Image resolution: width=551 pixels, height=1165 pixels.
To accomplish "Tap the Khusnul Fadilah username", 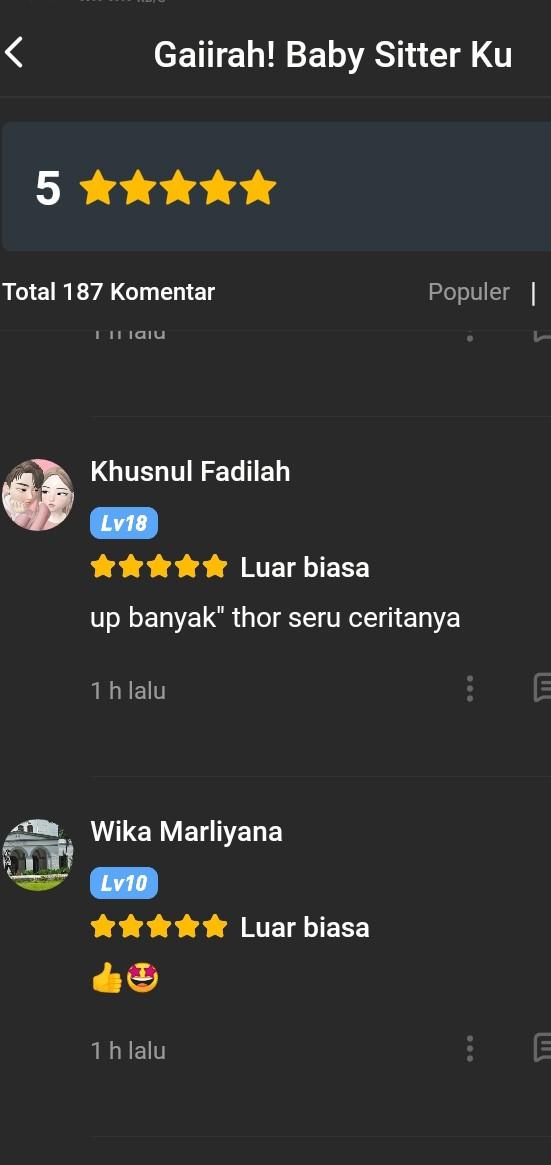I will (190, 471).
